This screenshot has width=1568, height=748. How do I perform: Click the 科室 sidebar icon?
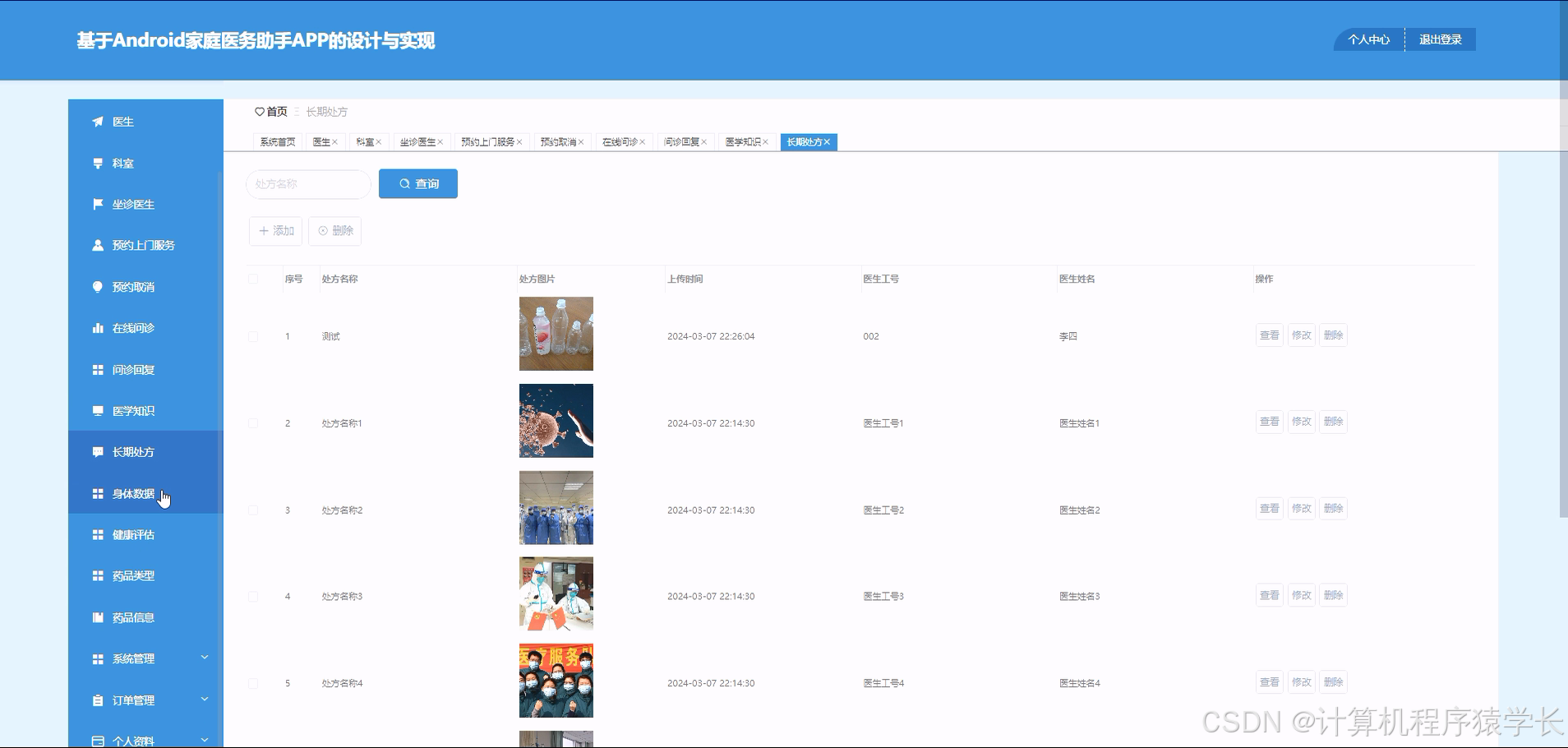click(98, 163)
